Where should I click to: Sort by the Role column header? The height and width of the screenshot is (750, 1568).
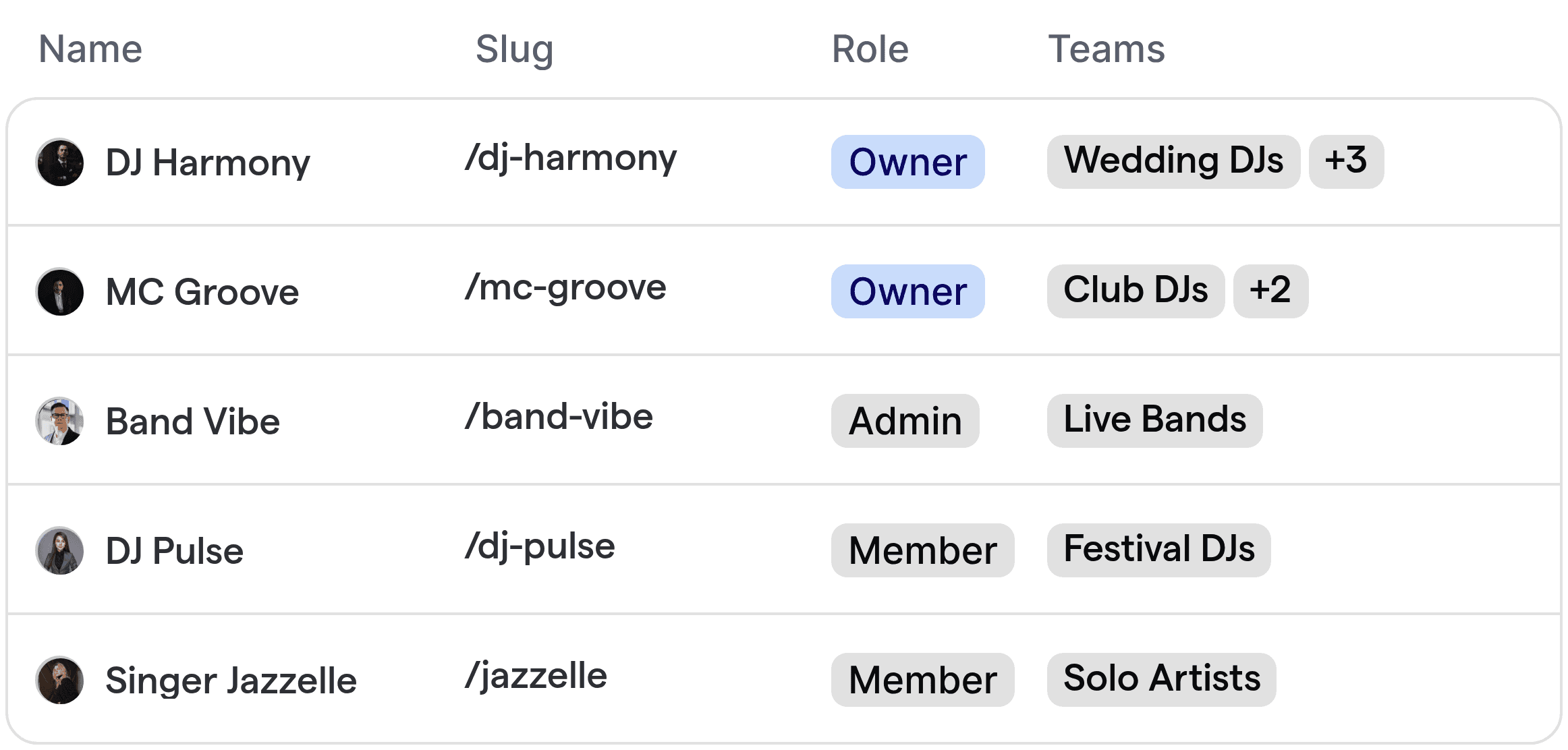(869, 49)
